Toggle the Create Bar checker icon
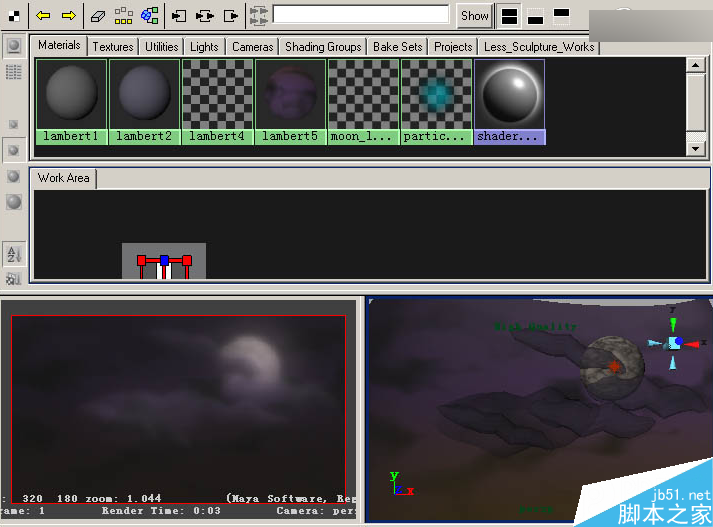Screen dimensions: 713x527 [14, 16]
